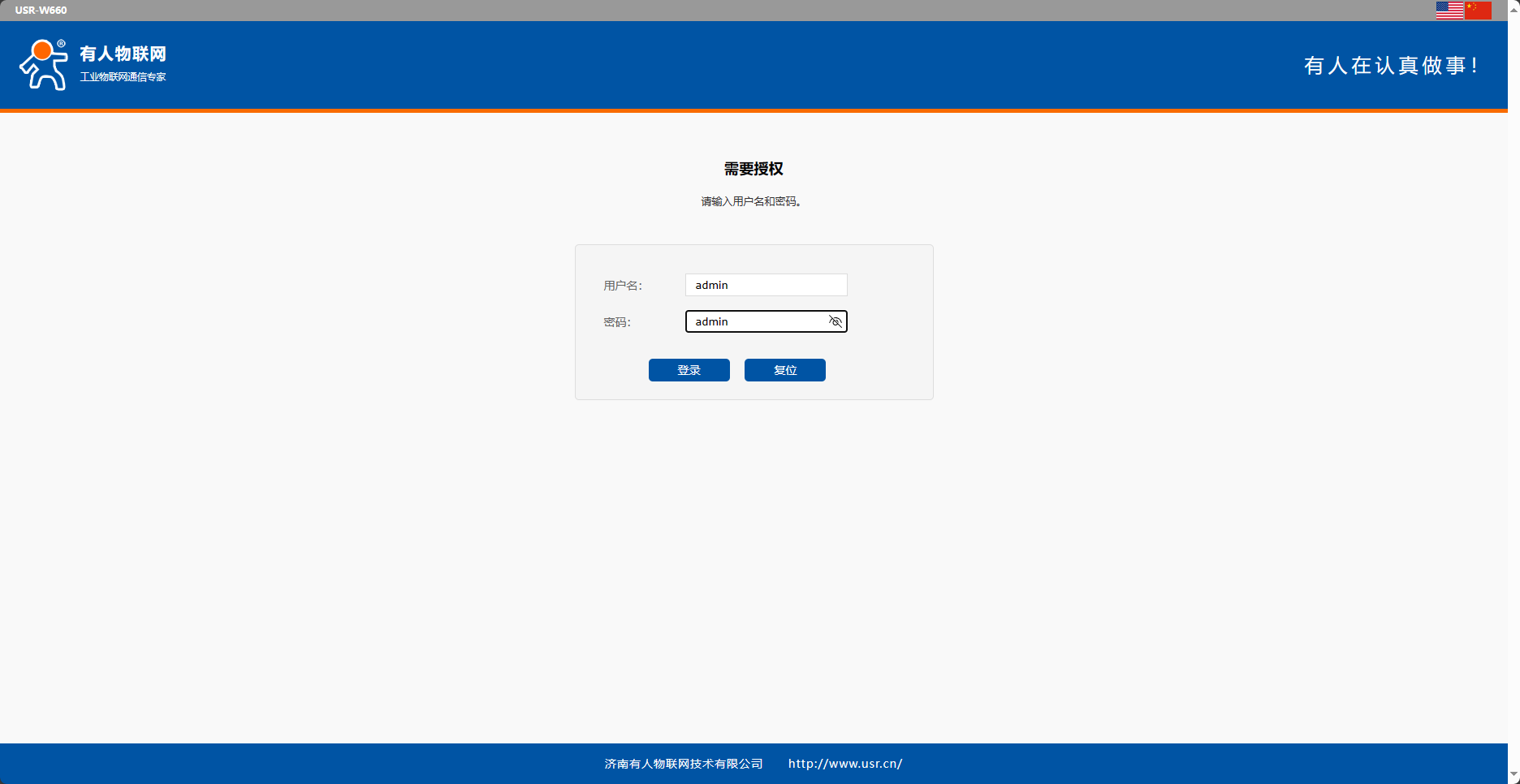This screenshot has width=1520, height=784.
Task: Switch language via the China flag icon
Action: 1478,10
